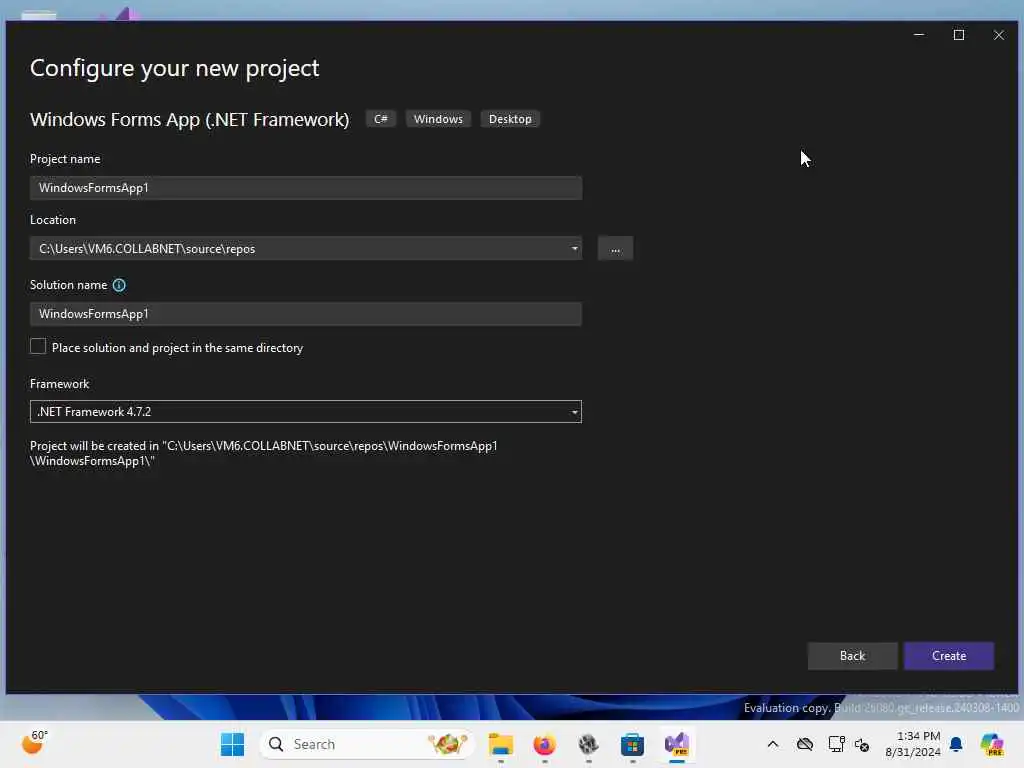The width and height of the screenshot is (1024, 768).
Task: Click the Visual Studio taskbar icon
Action: tap(677, 744)
